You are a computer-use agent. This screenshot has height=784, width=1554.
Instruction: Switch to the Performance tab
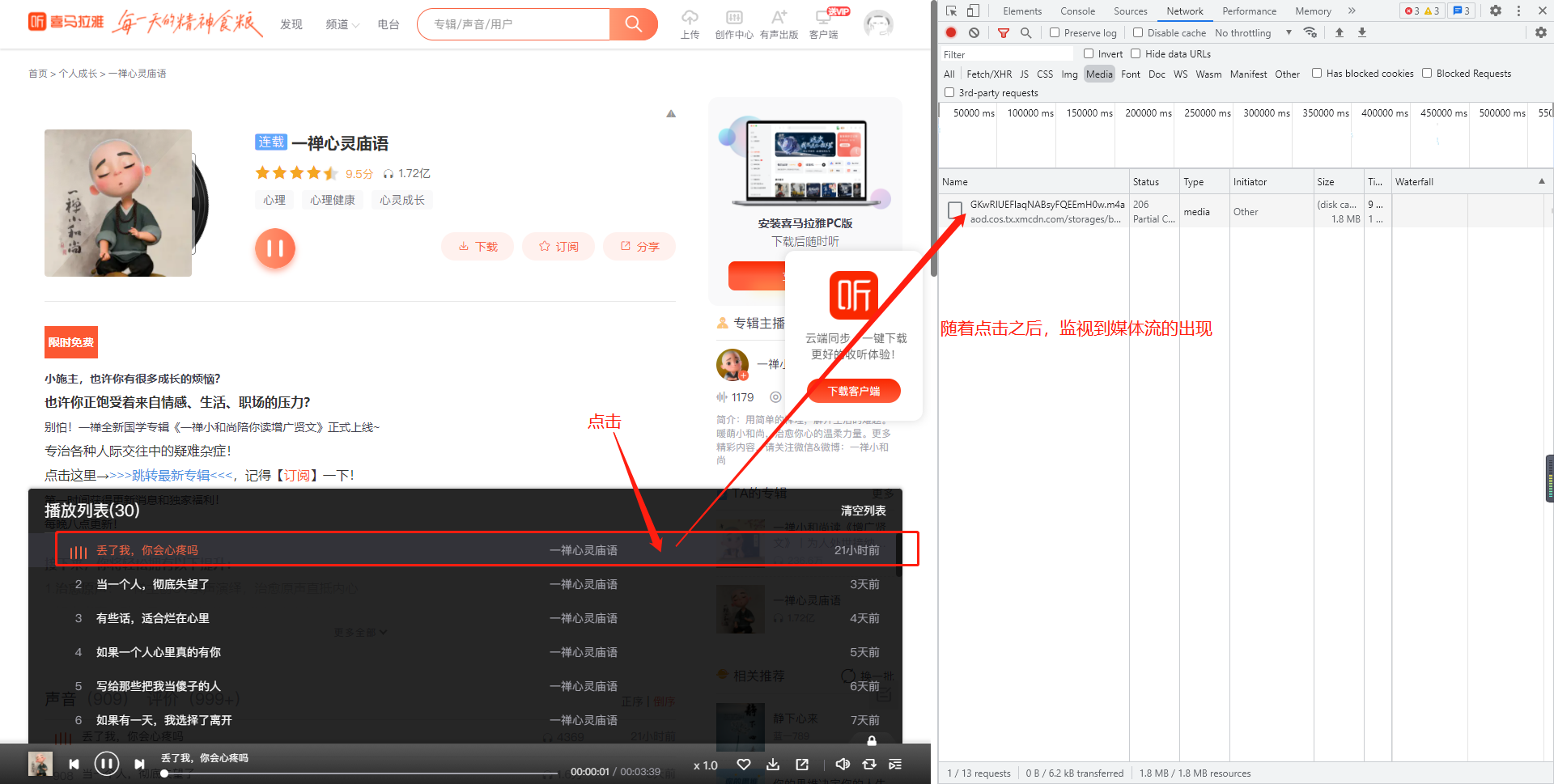point(1249,11)
